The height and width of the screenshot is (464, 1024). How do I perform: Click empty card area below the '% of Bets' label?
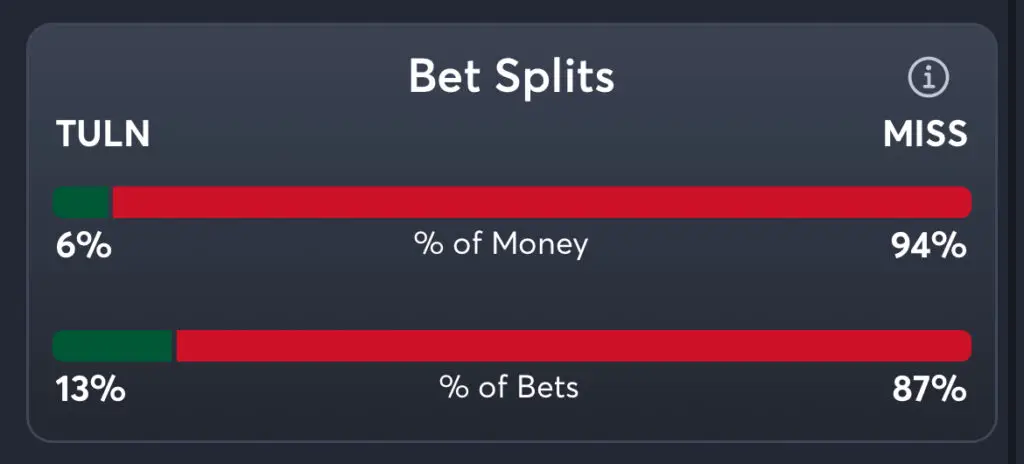(510, 422)
